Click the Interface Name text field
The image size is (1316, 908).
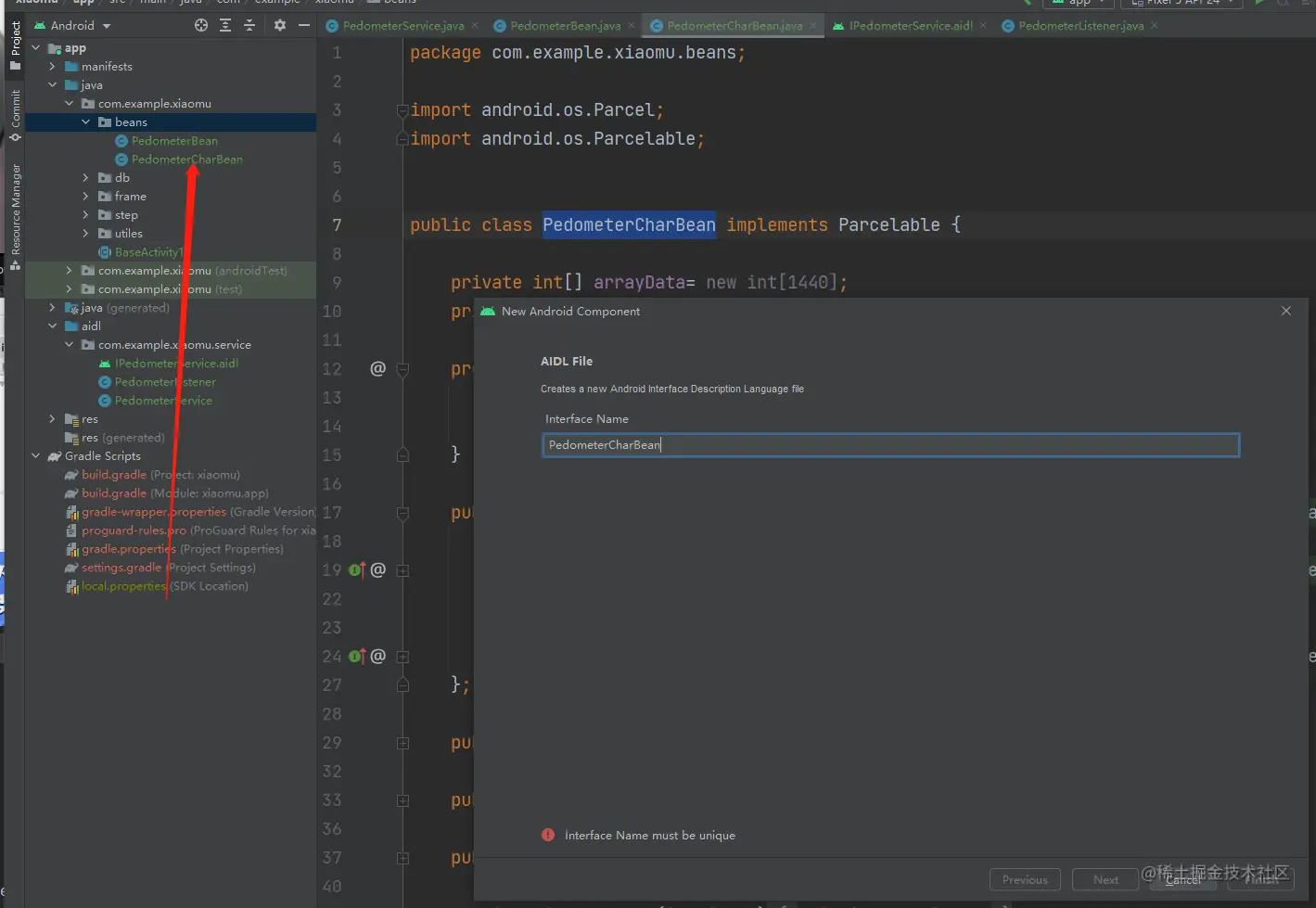[890, 445]
